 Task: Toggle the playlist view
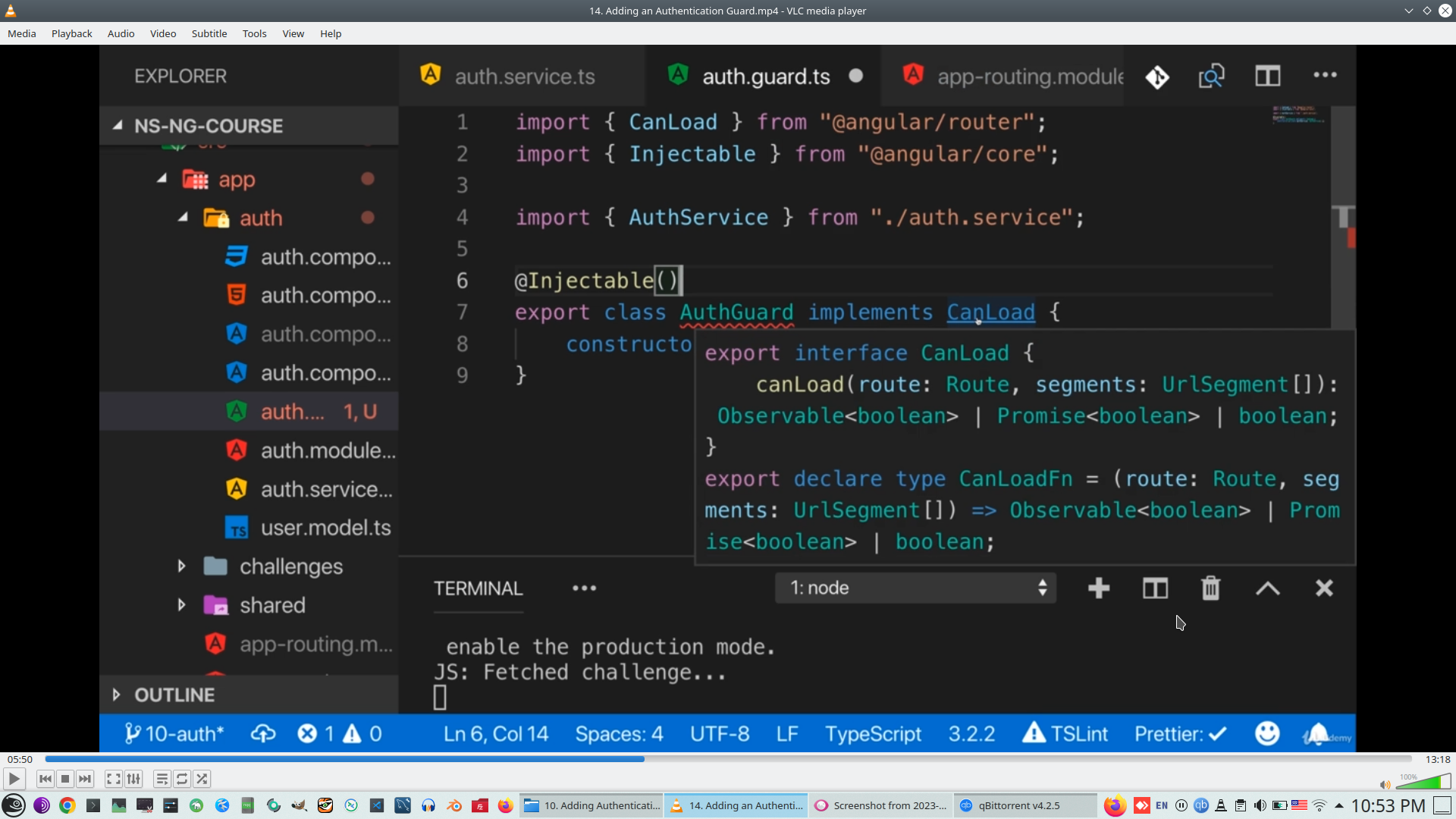(162, 779)
